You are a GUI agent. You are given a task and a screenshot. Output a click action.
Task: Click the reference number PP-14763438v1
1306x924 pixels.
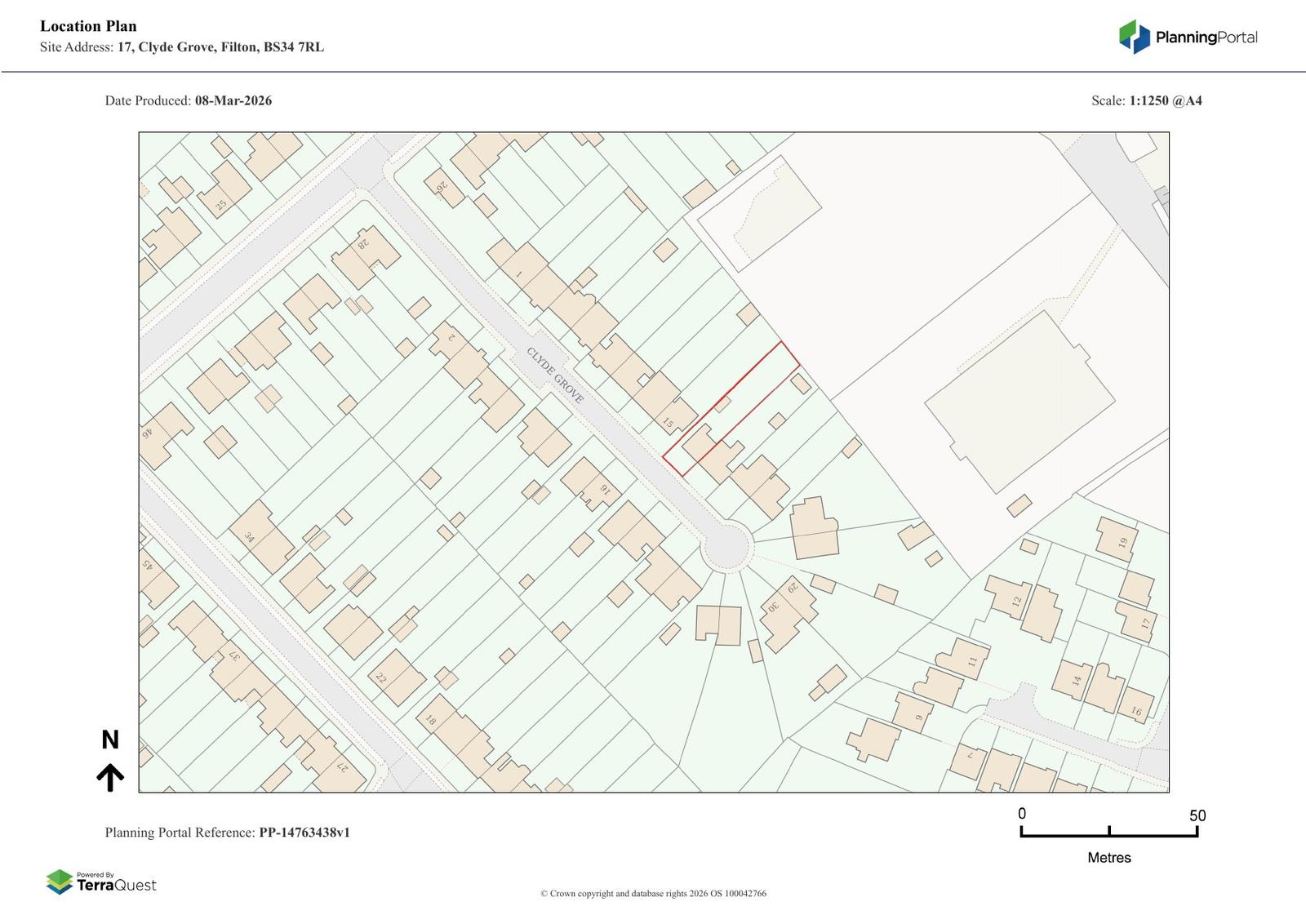click(x=304, y=833)
